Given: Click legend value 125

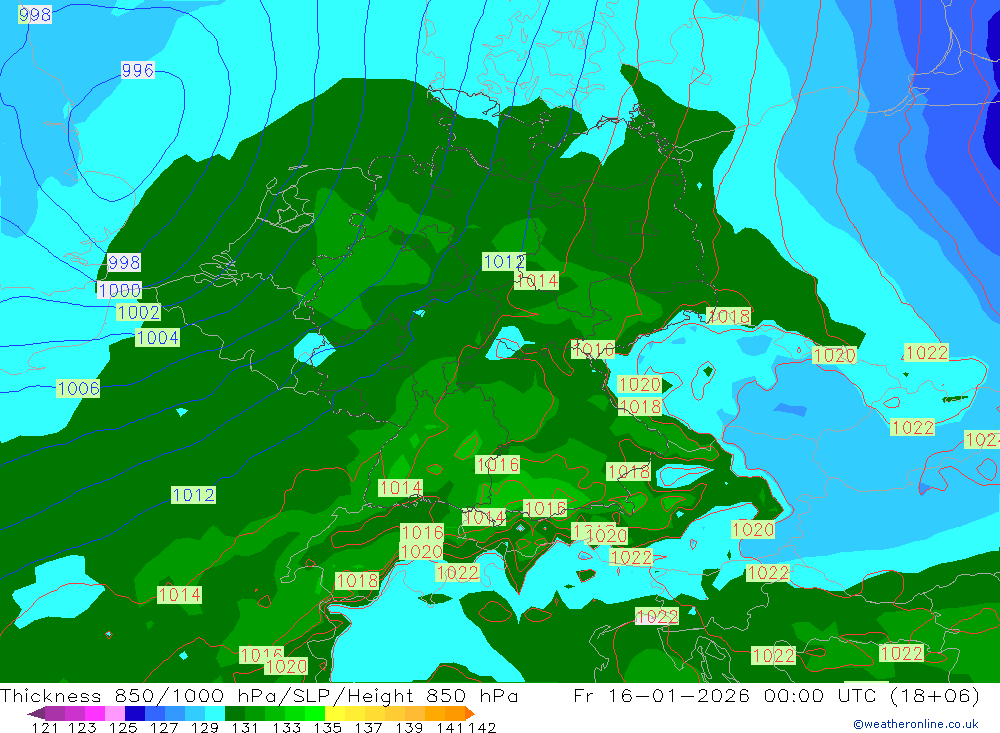Looking at the screenshot, I should [x=122, y=728].
